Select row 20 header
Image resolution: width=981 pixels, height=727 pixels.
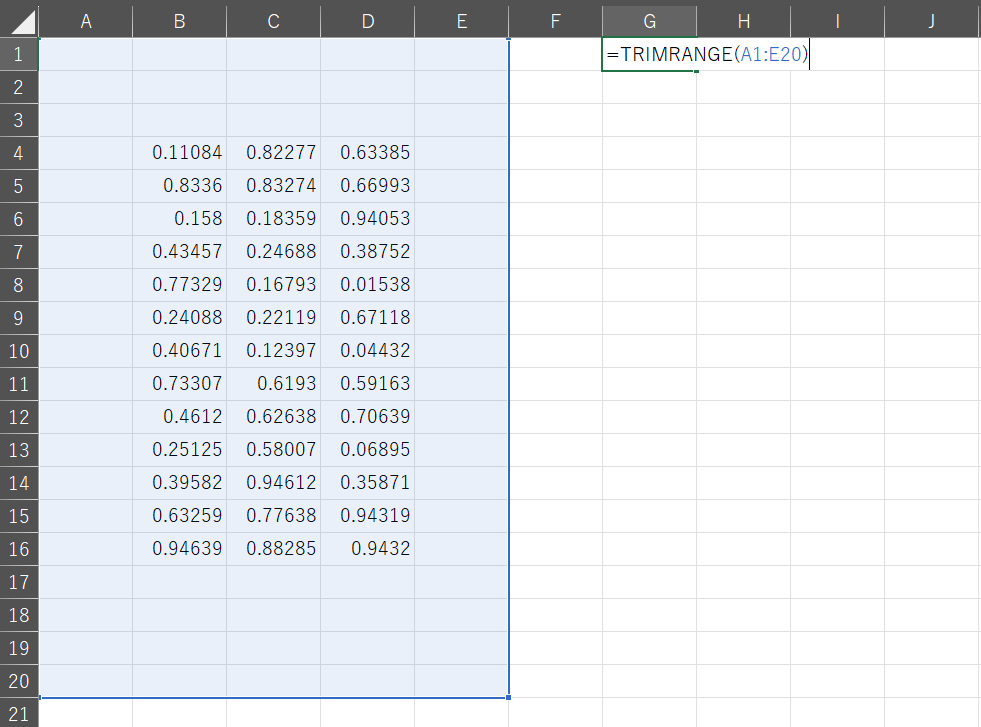pos(19,681)
